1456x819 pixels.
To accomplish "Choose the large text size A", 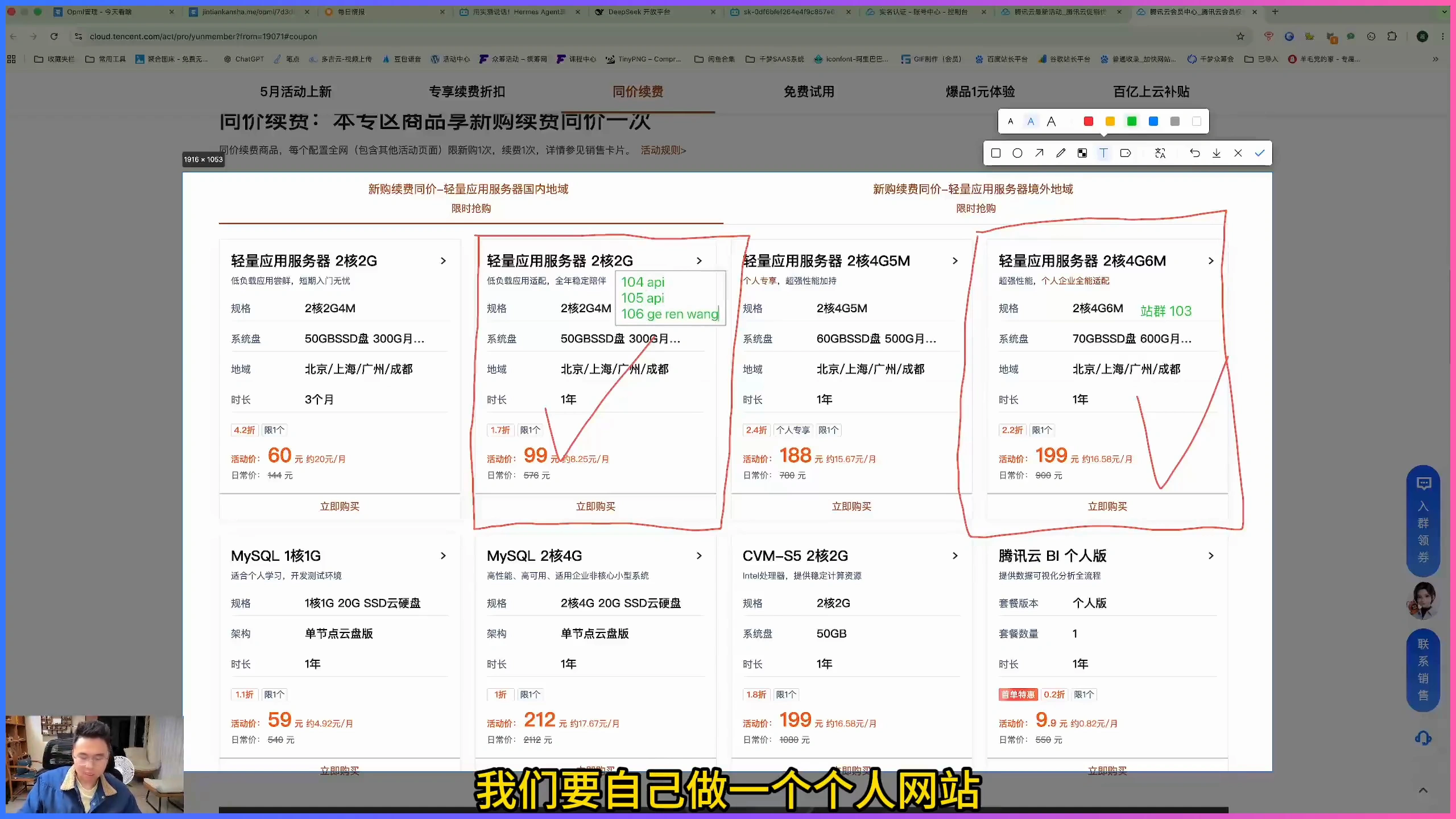I will click(1051, 121).
